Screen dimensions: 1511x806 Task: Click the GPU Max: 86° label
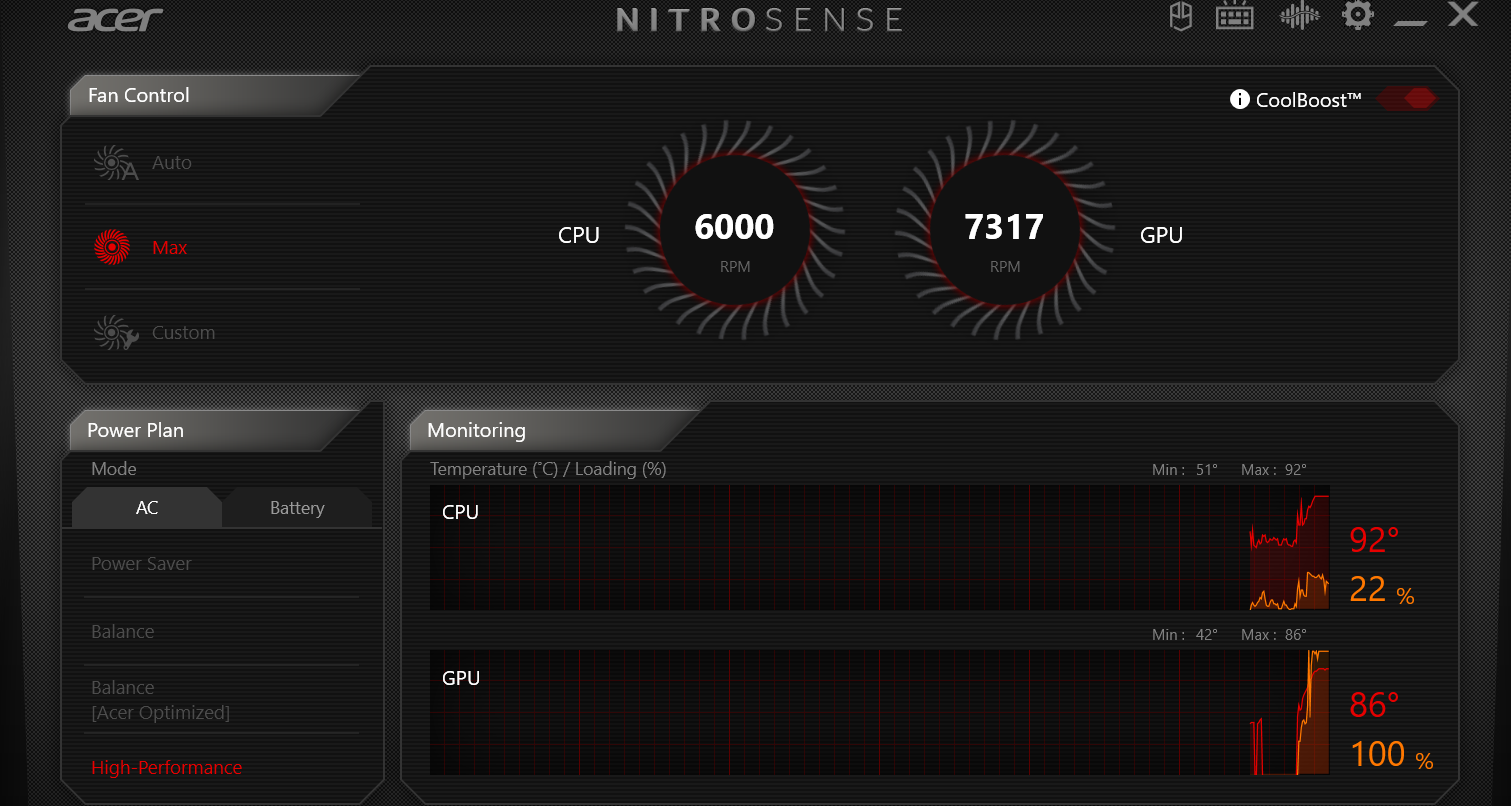pos(1274,635)
